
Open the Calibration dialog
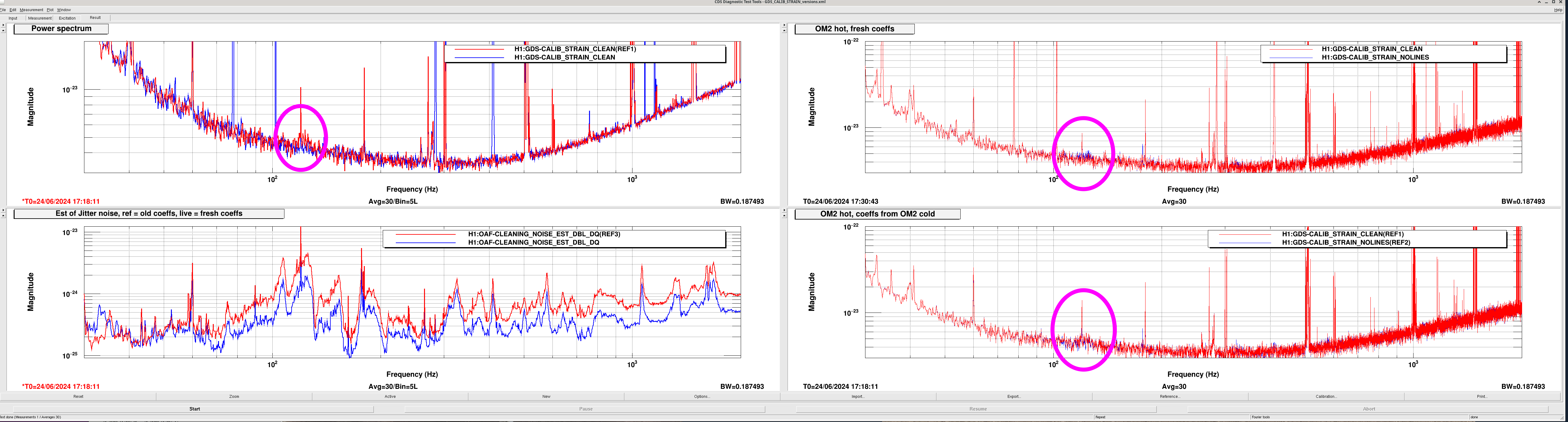click(1326, 397)
